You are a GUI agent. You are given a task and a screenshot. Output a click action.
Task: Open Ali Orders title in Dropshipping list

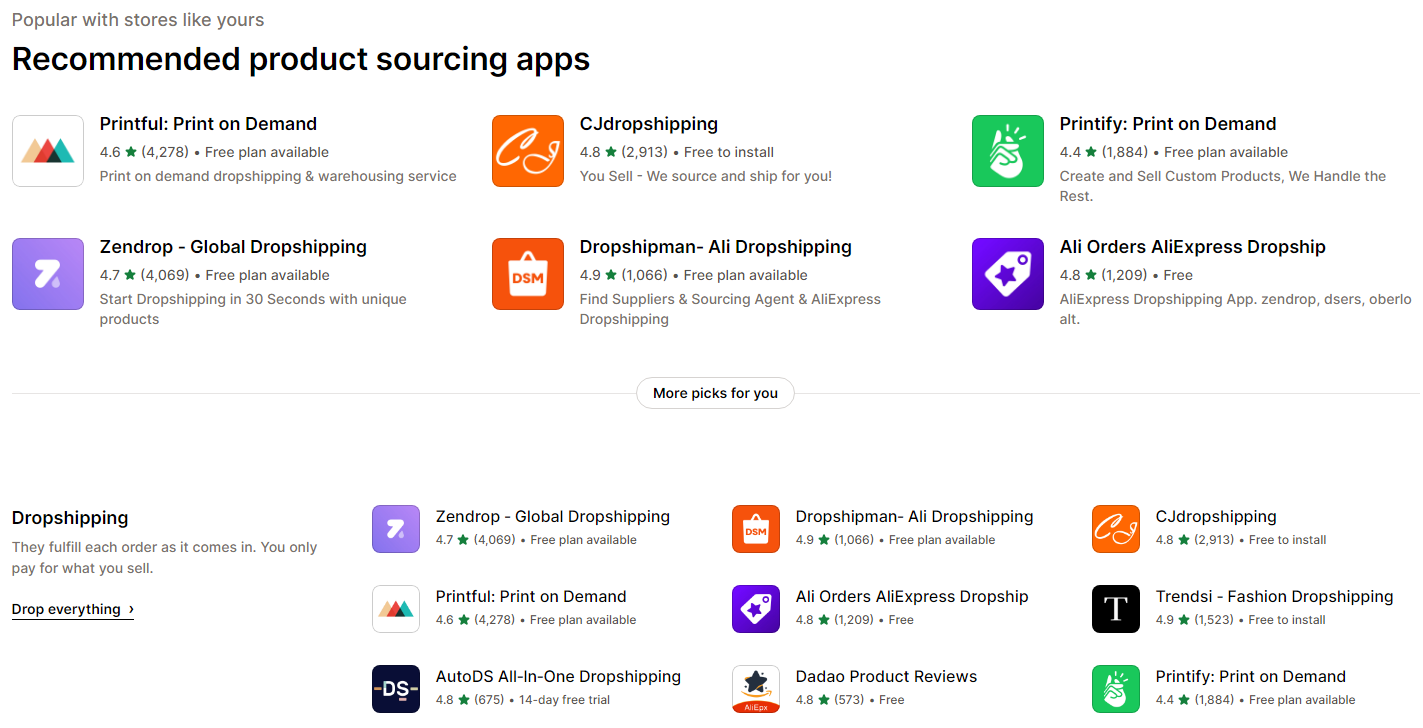click(x=912, y=597)
